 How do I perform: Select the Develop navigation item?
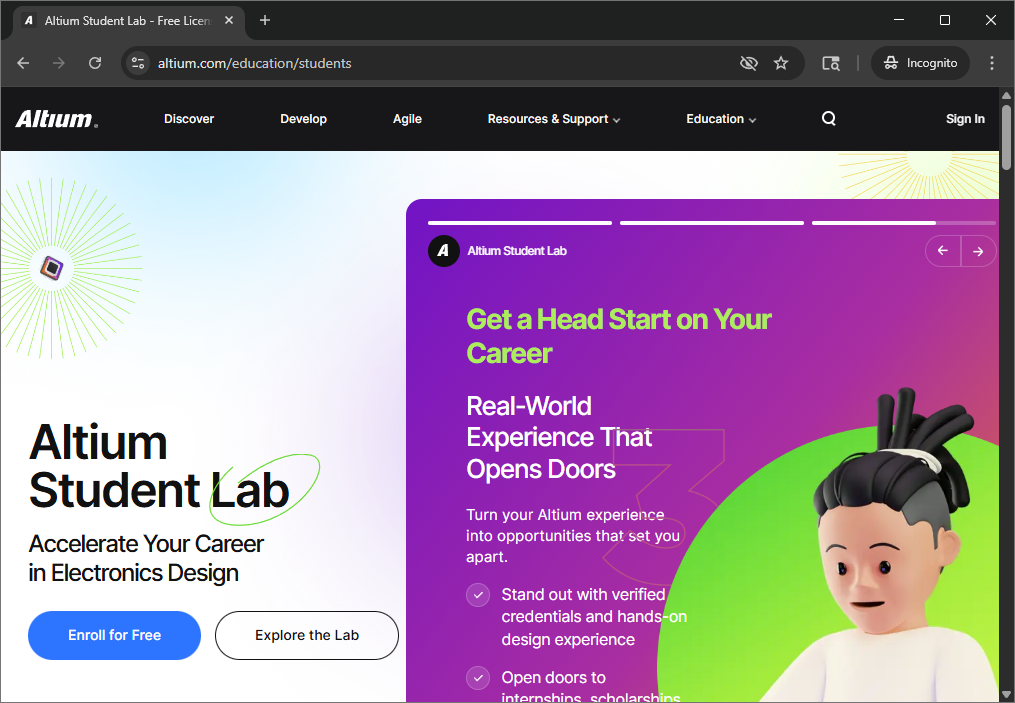(303, 119)
